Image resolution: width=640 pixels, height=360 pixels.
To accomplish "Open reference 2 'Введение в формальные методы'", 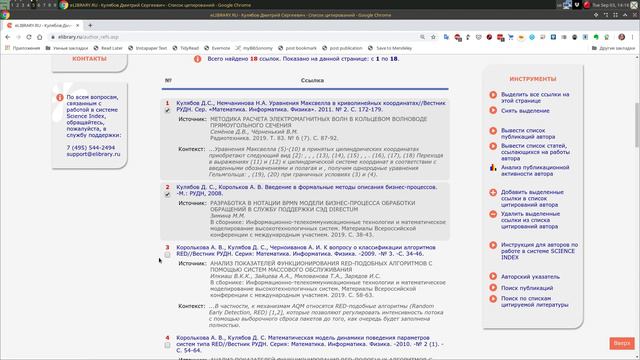I will 307,190.
